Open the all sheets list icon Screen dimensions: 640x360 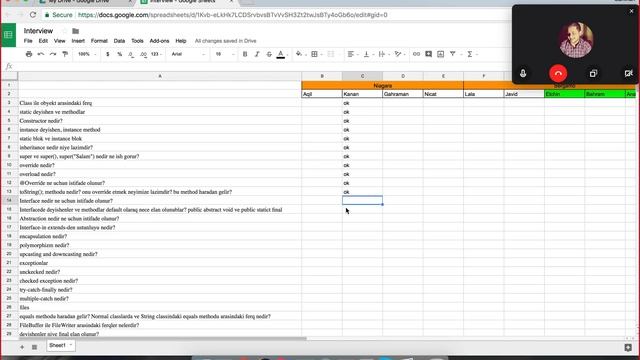(35, 347)
